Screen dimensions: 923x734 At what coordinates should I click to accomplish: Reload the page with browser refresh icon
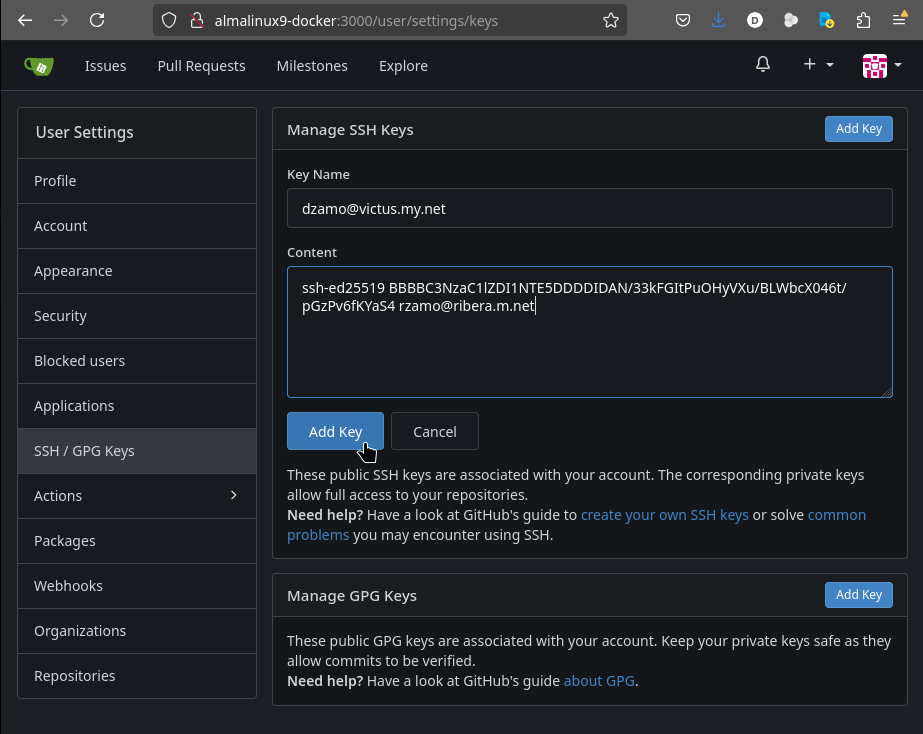(97, 20)
